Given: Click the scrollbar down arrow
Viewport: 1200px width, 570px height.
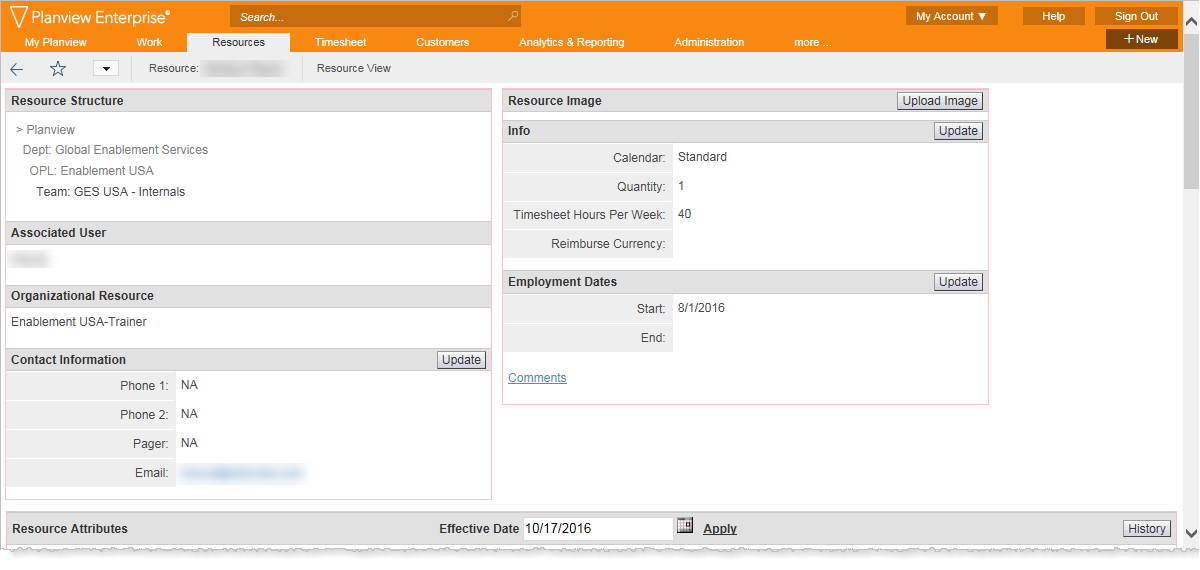Looking at the screenshot, I should (1191, 533).
